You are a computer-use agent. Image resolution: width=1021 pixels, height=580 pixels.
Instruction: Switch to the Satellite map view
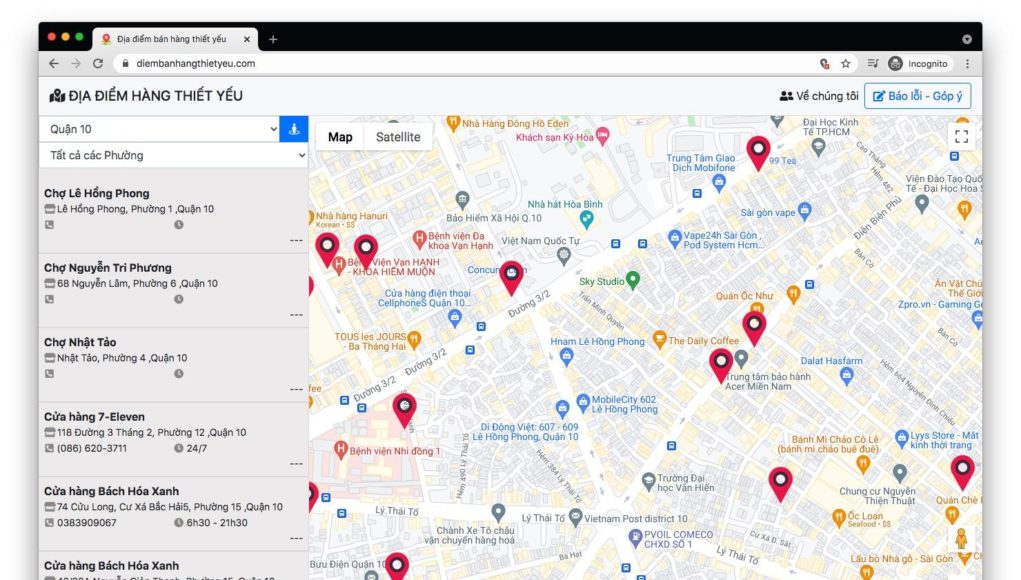398,137
